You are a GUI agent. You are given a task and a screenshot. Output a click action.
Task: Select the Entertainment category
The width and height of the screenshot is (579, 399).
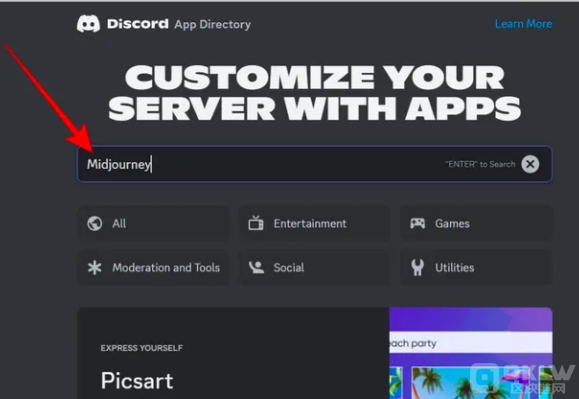coord(315,224)
